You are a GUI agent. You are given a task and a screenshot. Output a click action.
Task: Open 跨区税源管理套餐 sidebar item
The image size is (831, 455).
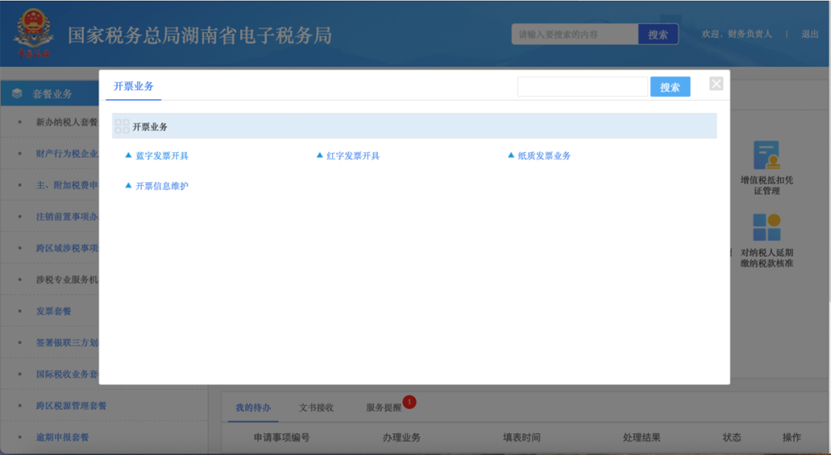click(x=71, y=406)
